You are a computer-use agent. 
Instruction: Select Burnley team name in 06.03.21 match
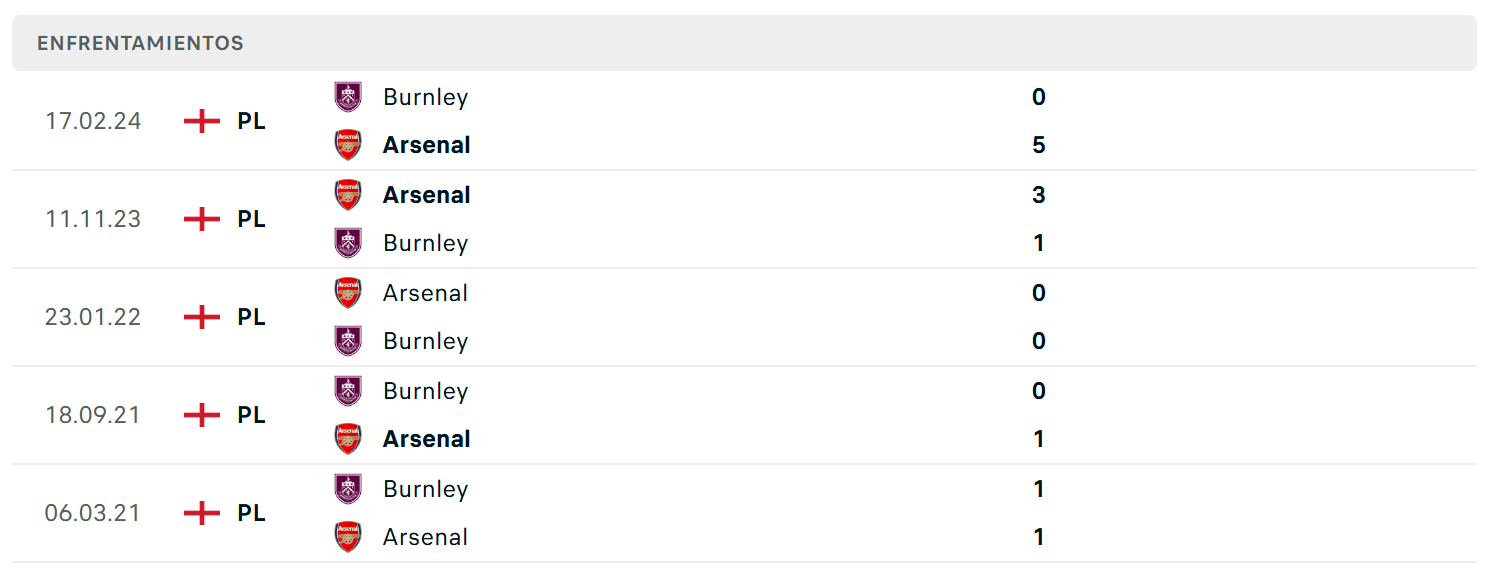point(425,489)
